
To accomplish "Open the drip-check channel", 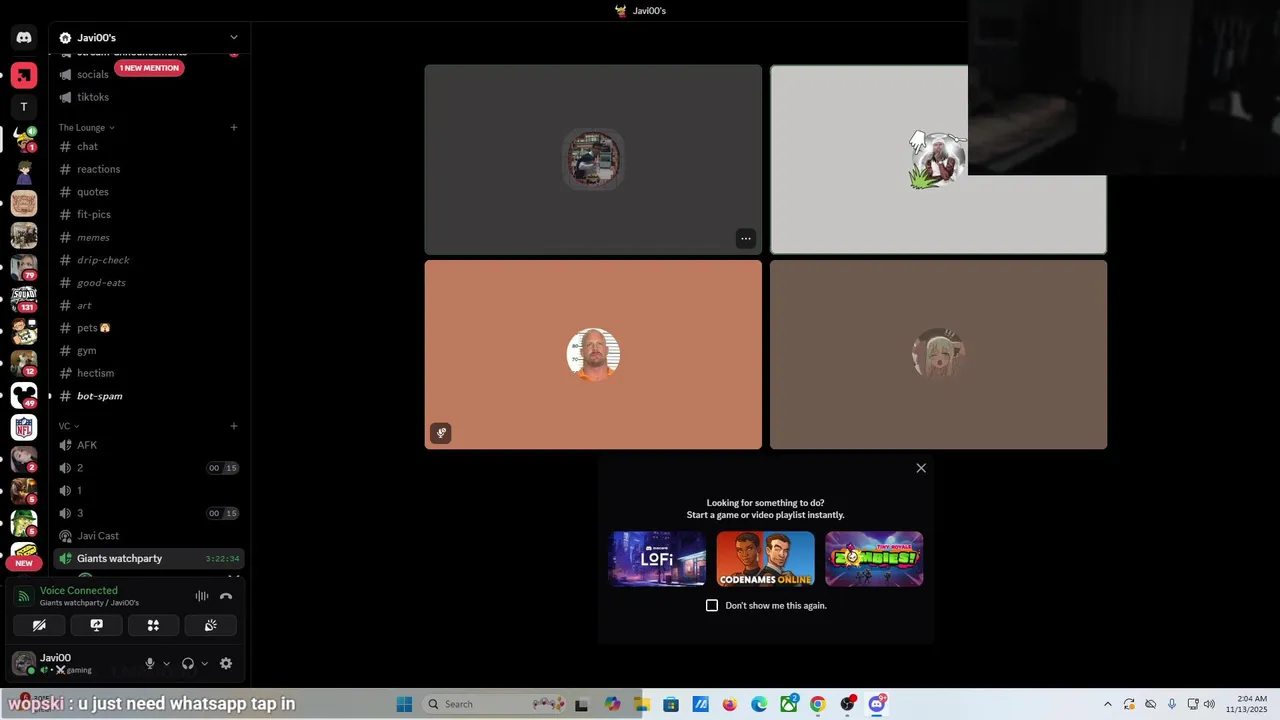I will pos(149,260).
